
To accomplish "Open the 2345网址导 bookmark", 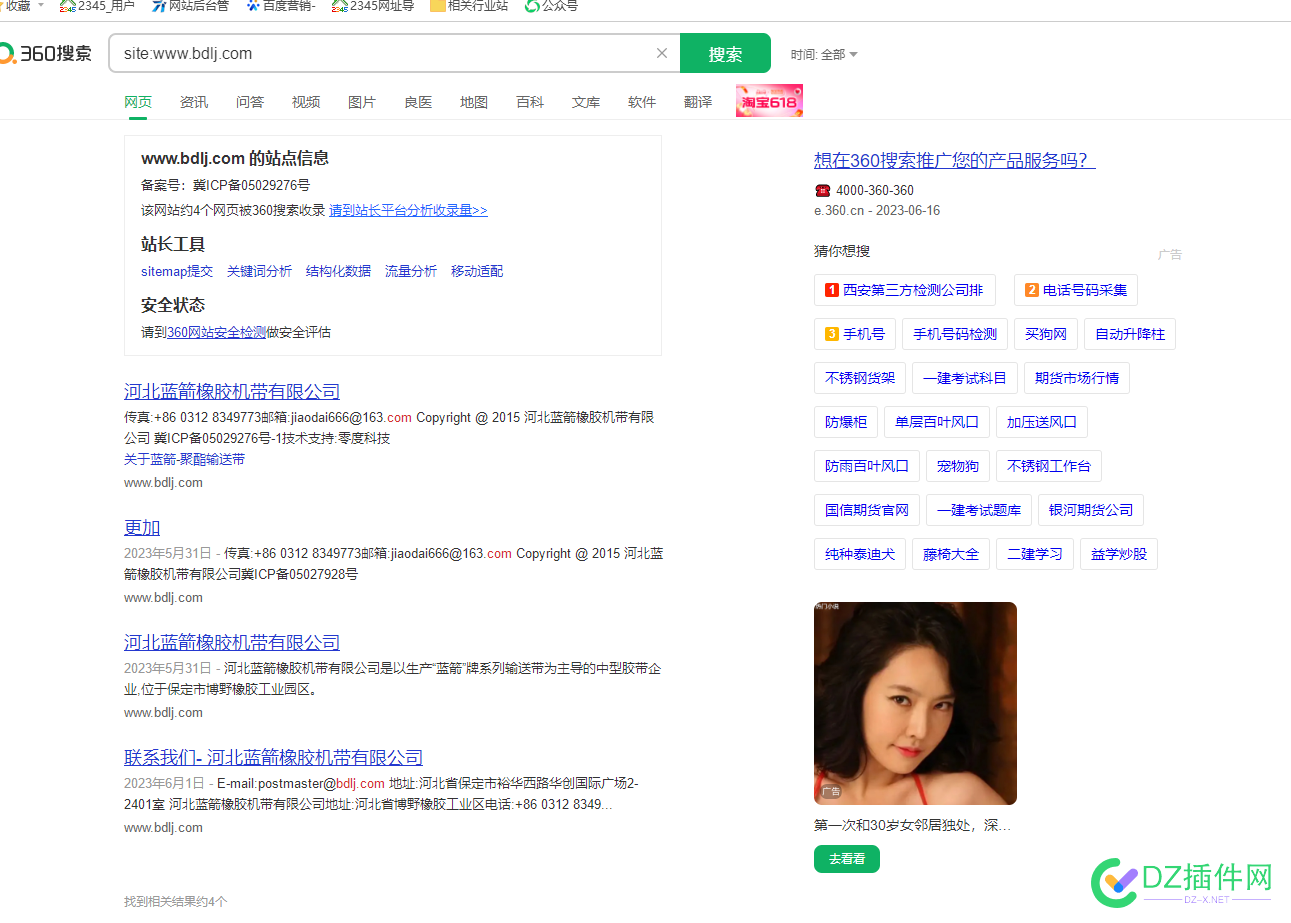I will tap(372, 6).
